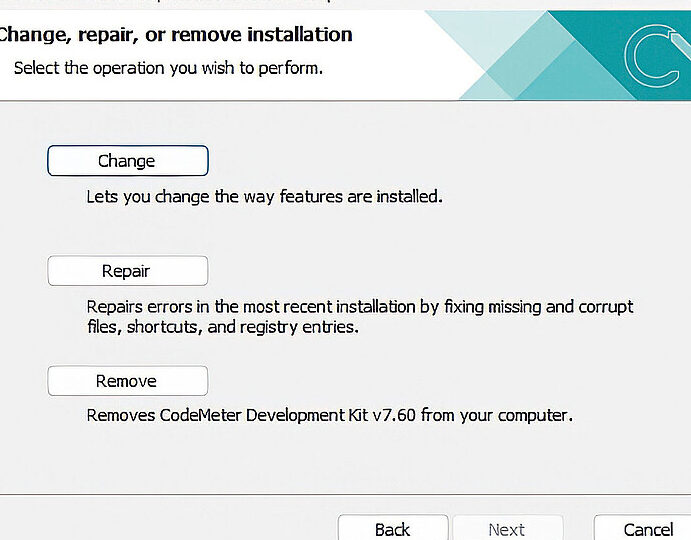Image resolution: width=691 pixels, height=540 pixels.
Task: Go Back to the previous step
Action: tap(393, 528)
